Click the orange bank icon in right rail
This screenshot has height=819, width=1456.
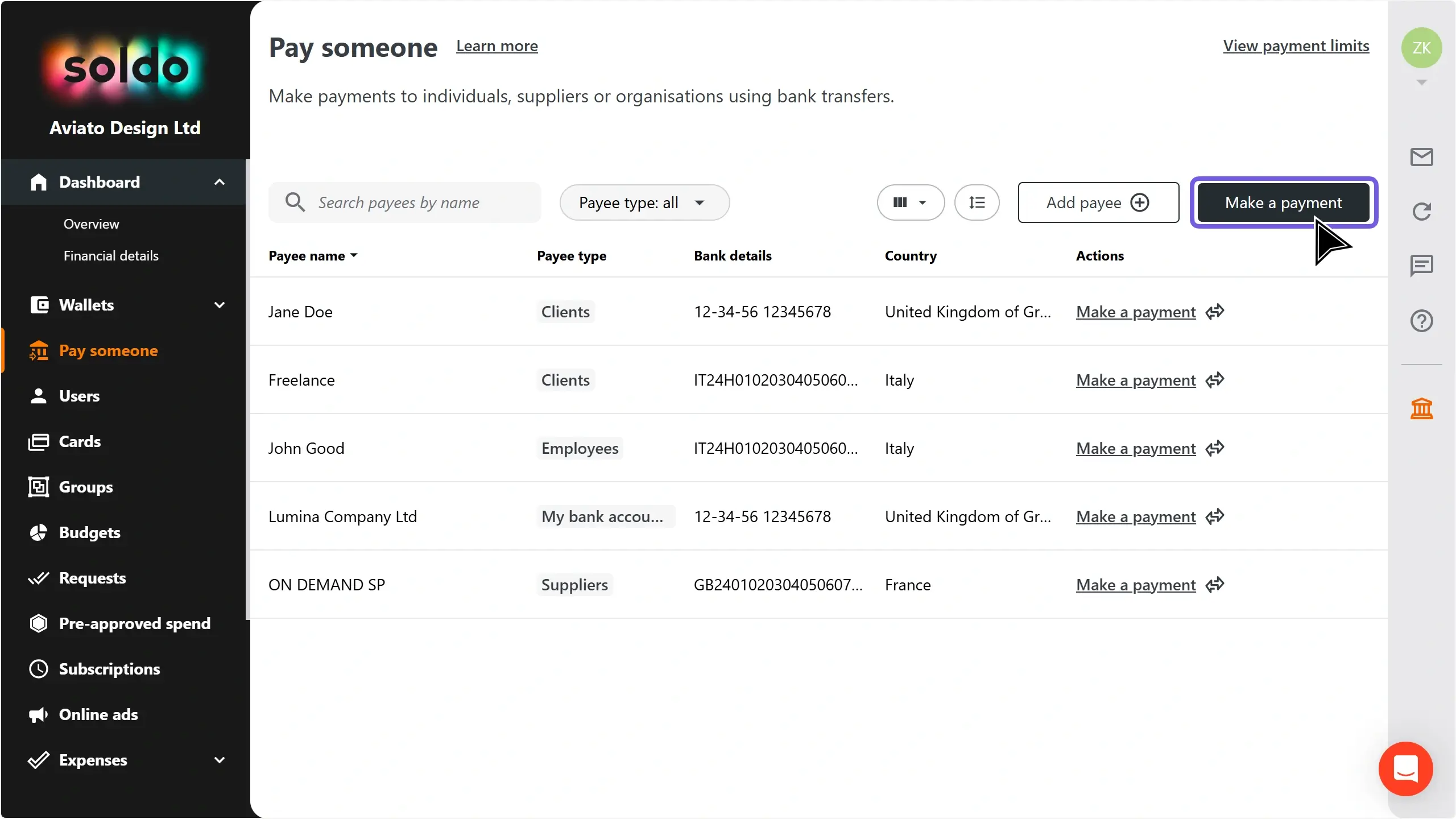[x=1421, y=408]
